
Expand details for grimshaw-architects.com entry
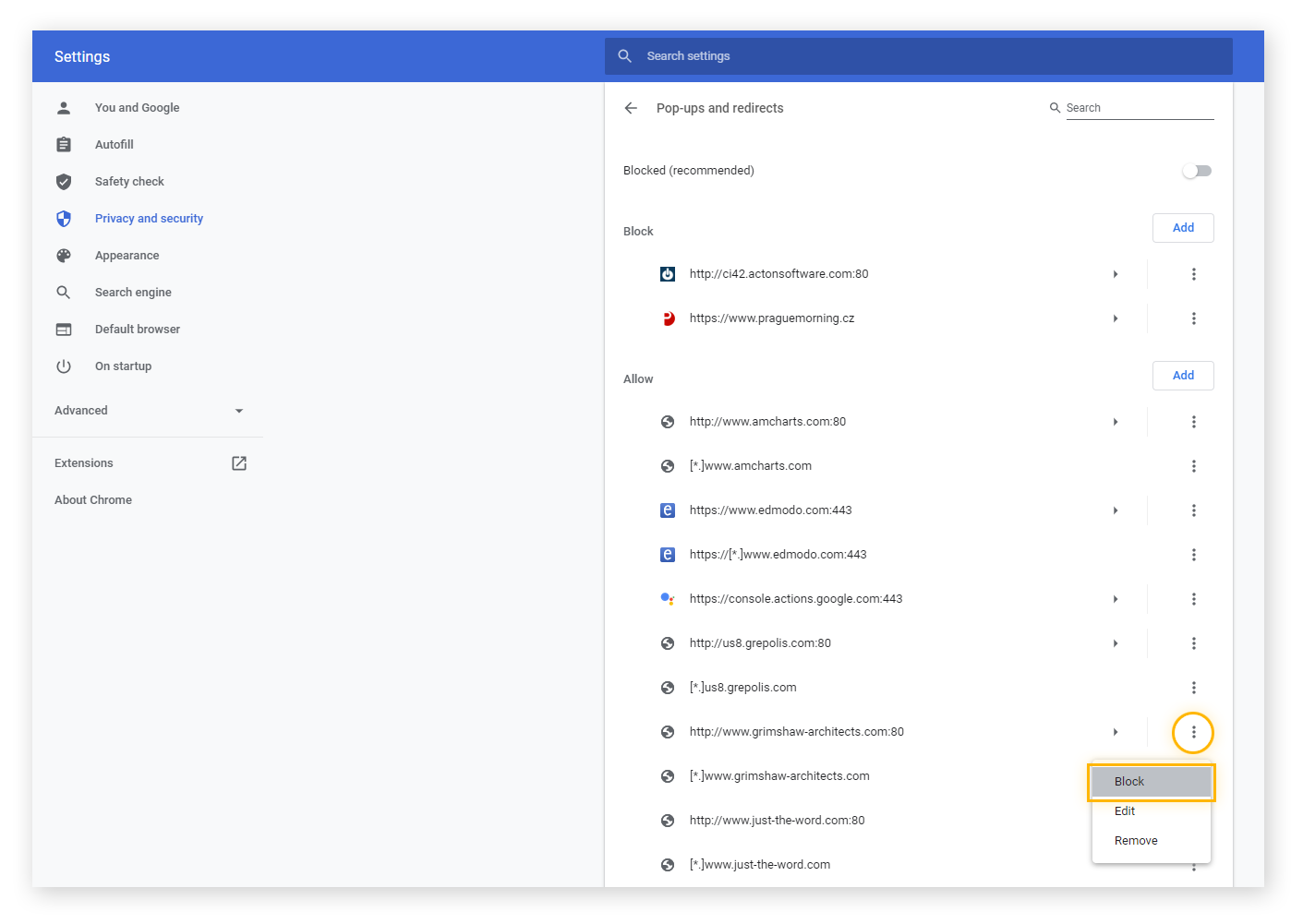(1115, 731)
